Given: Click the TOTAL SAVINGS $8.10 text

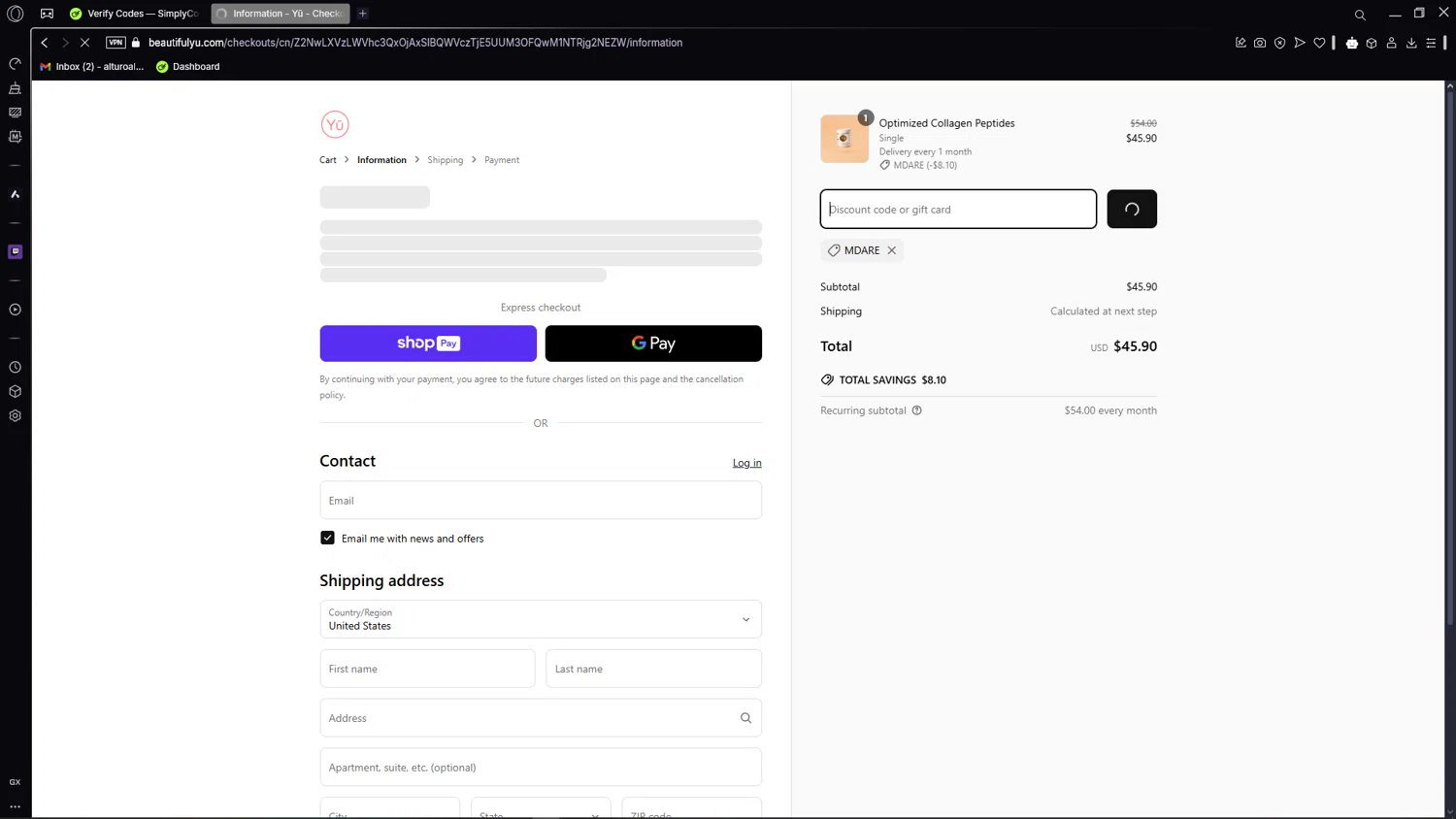Looking at the screenshot, I should [892, 380].
